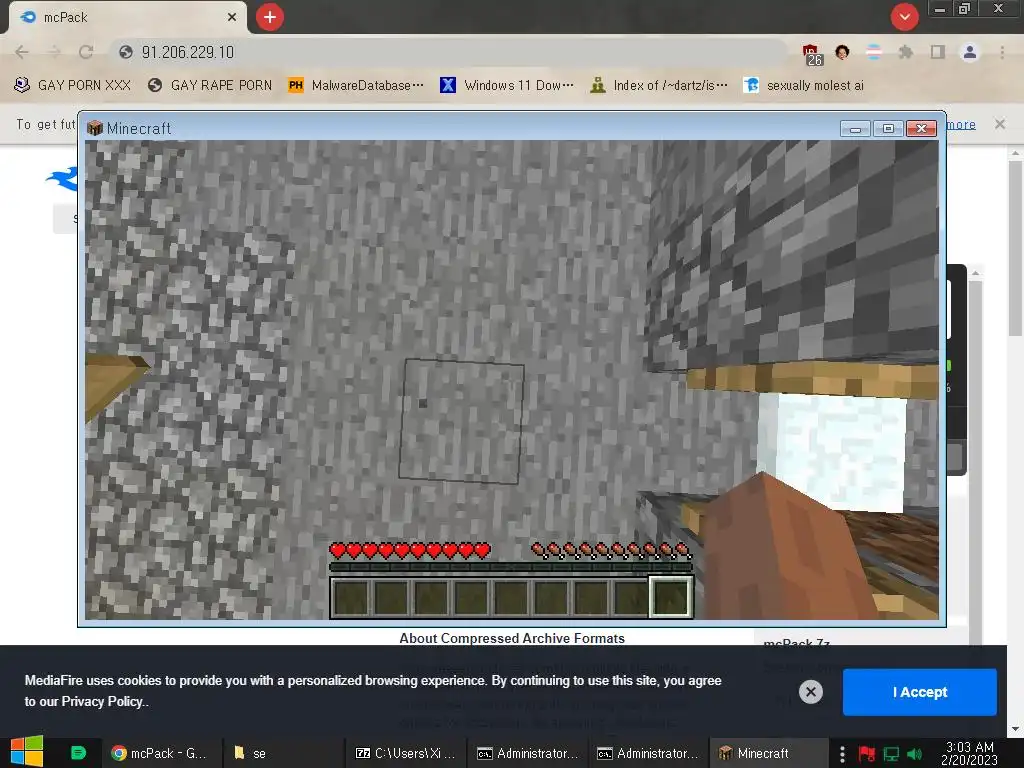Screen dimensions: 1024x768
Task: Dismiss the Chrome infobar with its X
Action: [x=1000, y=124]
